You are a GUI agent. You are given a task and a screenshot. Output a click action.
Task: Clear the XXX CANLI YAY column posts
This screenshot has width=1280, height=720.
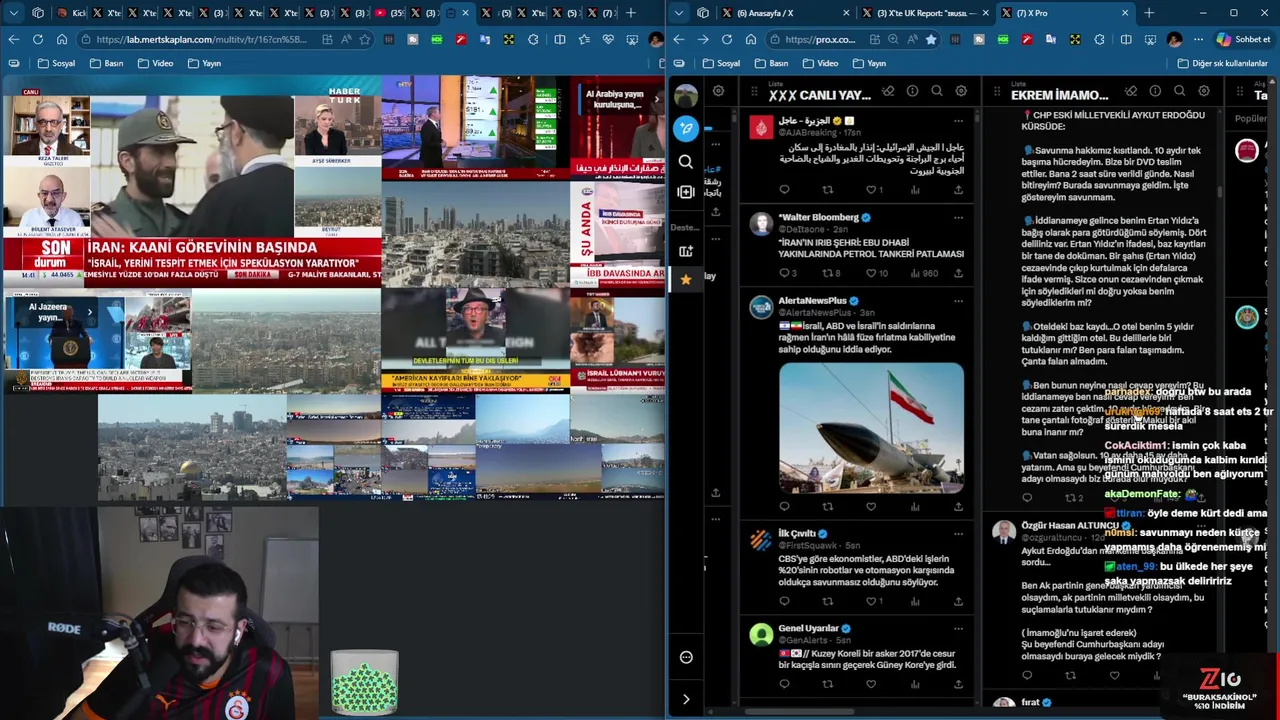tap(888, 92)
